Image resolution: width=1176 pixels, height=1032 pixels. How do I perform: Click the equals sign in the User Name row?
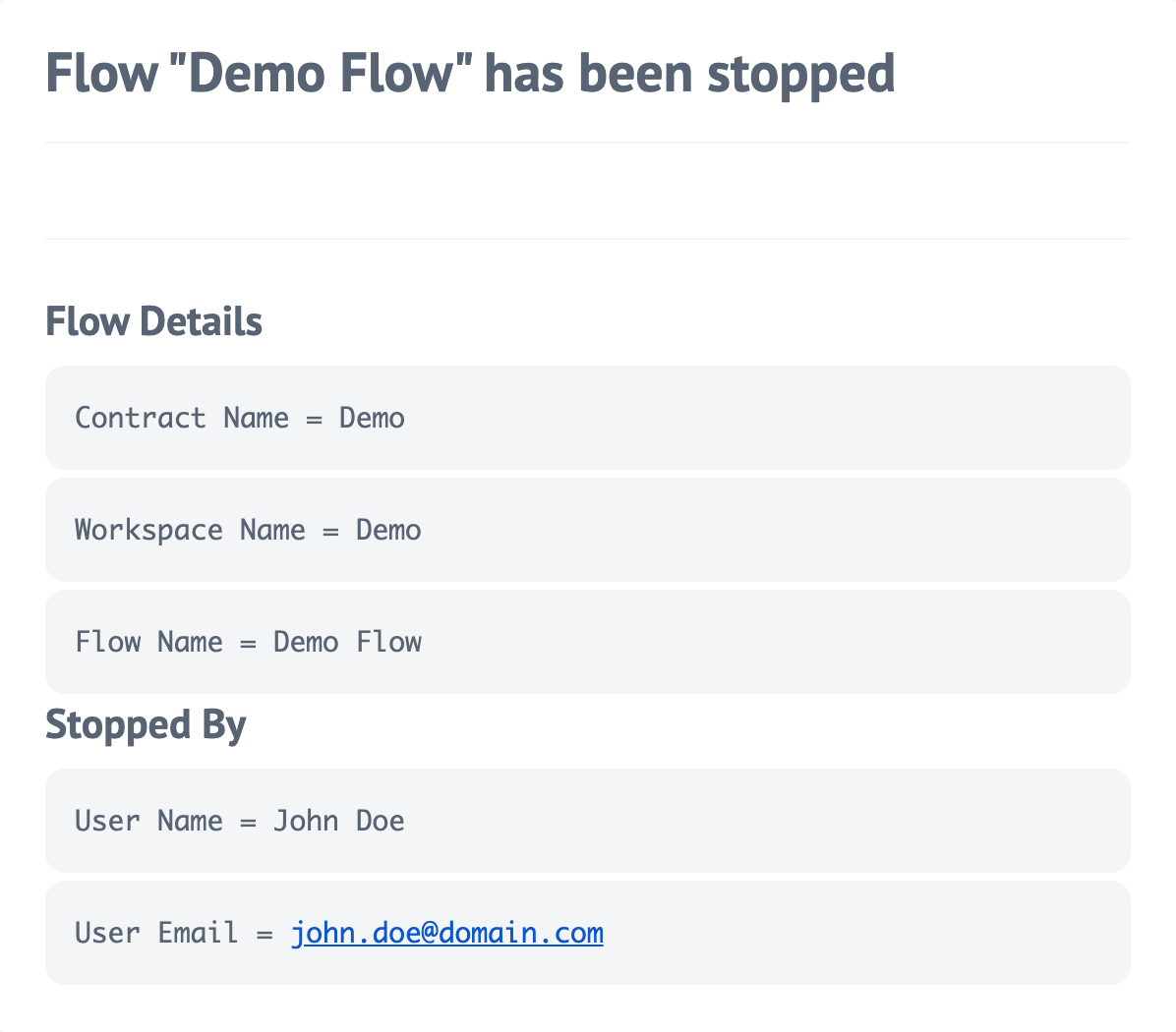click(x=248, y=822)
